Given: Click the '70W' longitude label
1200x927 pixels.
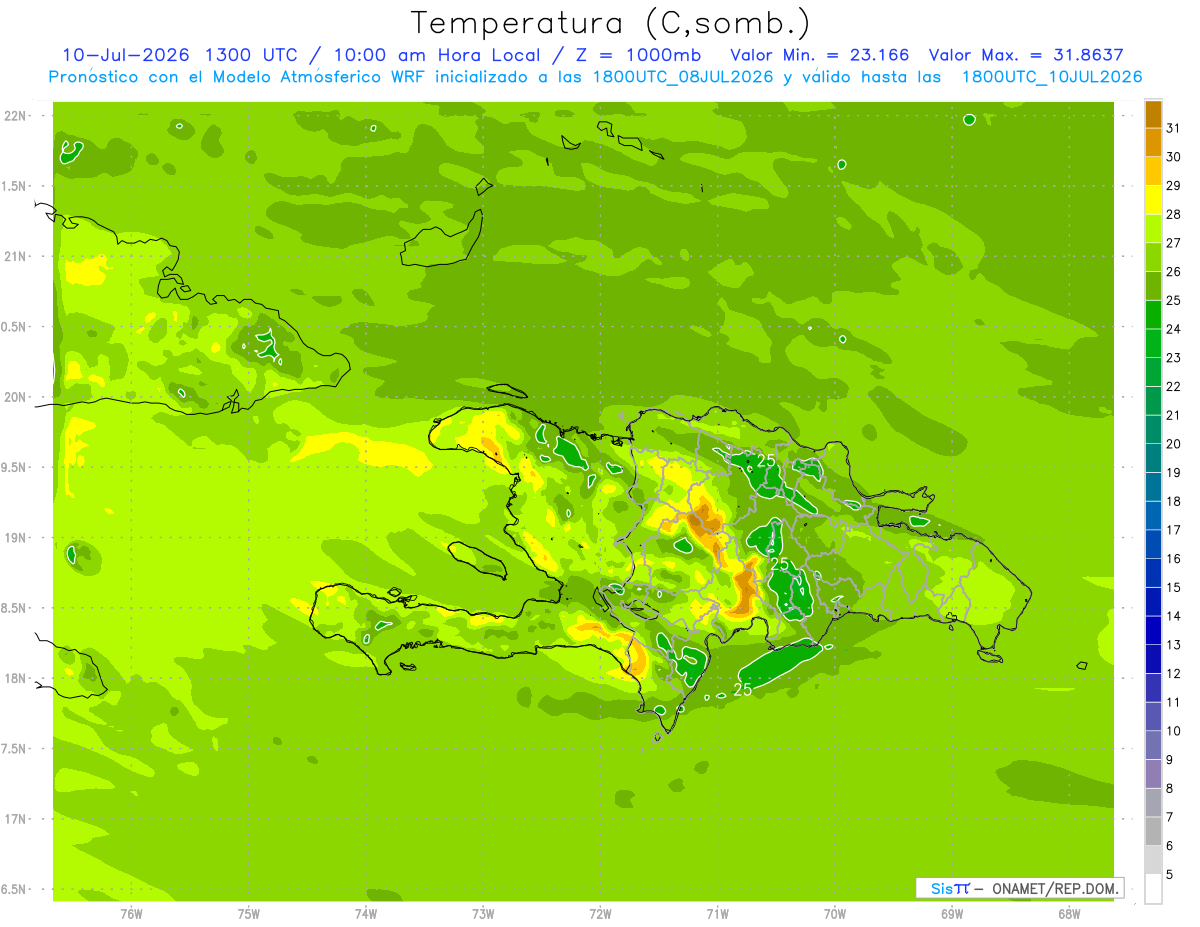Looking at the screenshot, I should coord(834,913).
